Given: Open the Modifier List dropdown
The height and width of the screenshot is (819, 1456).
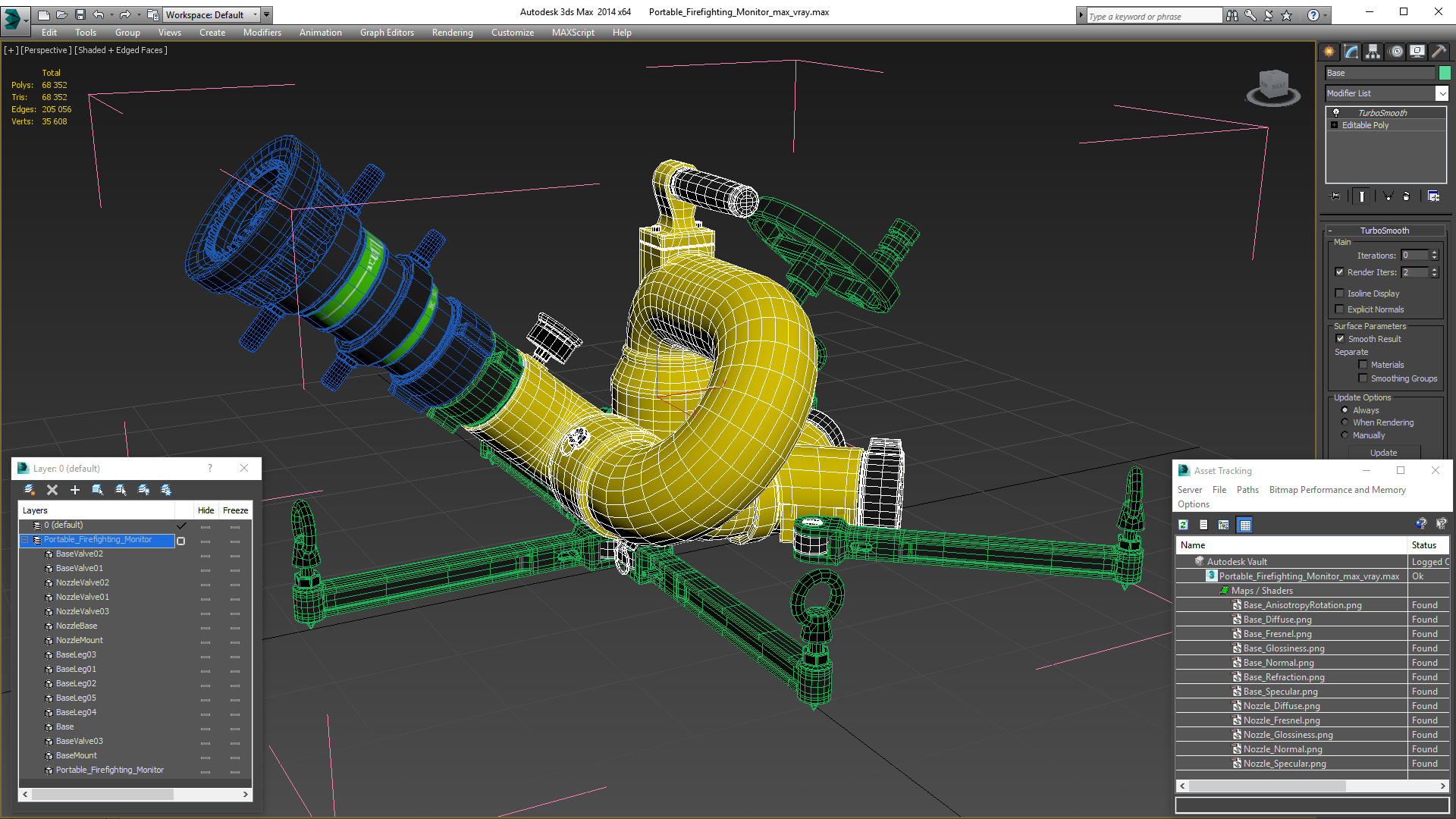Looking at the screenshot, I should coord(1442,93).
